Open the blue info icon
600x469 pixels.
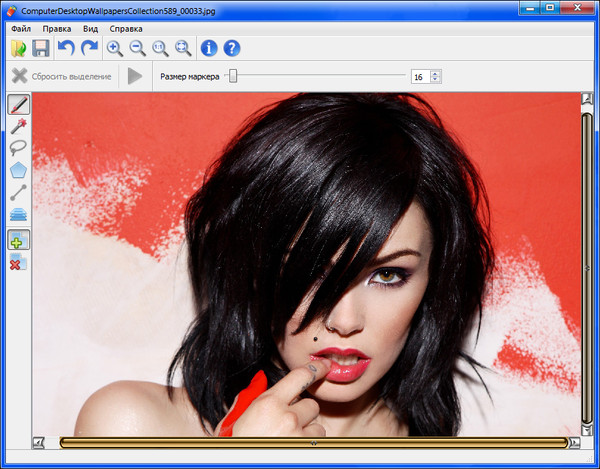(x=209, y=48)
